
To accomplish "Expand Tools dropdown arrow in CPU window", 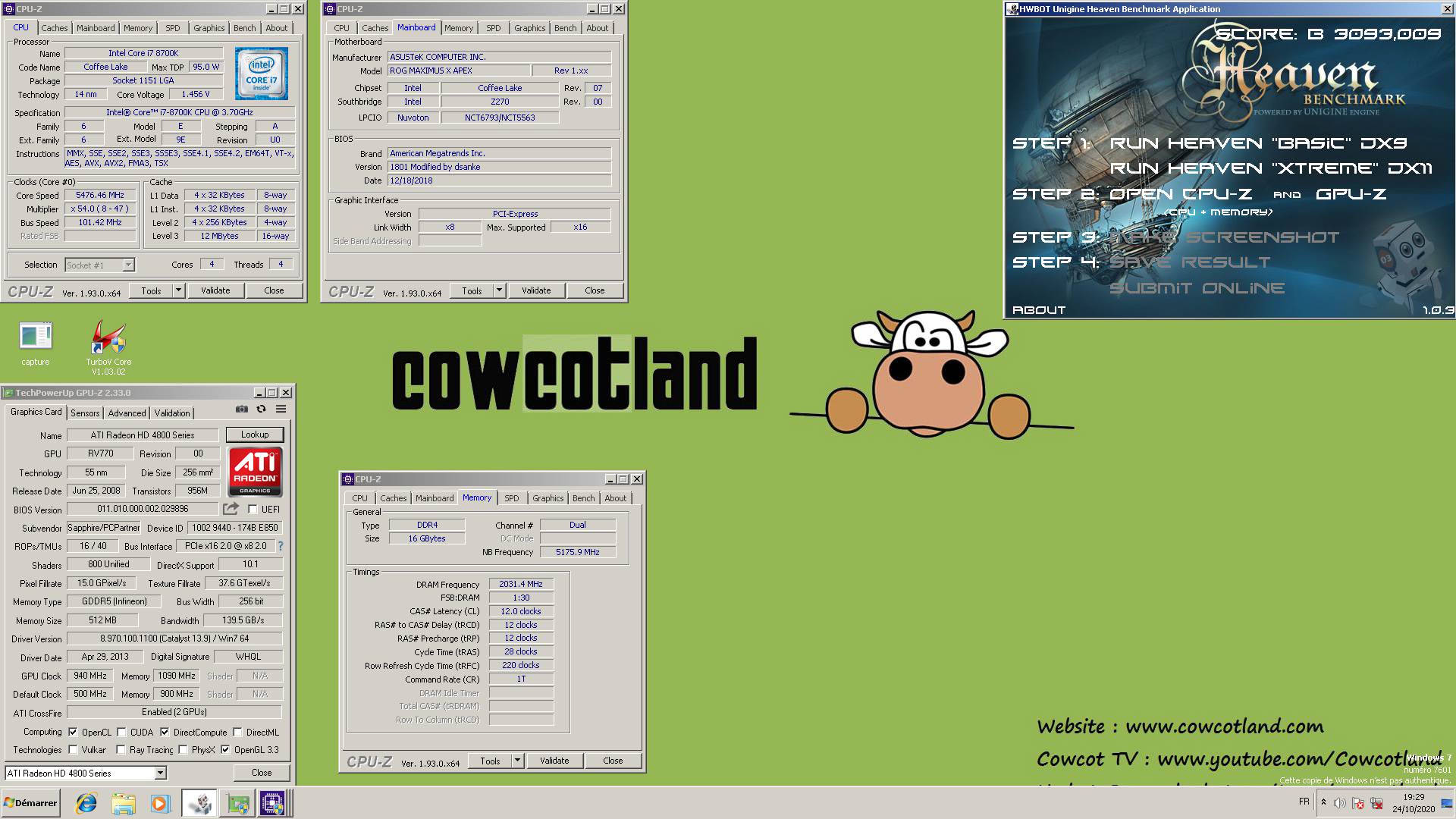I will click(x=178, y=290).
